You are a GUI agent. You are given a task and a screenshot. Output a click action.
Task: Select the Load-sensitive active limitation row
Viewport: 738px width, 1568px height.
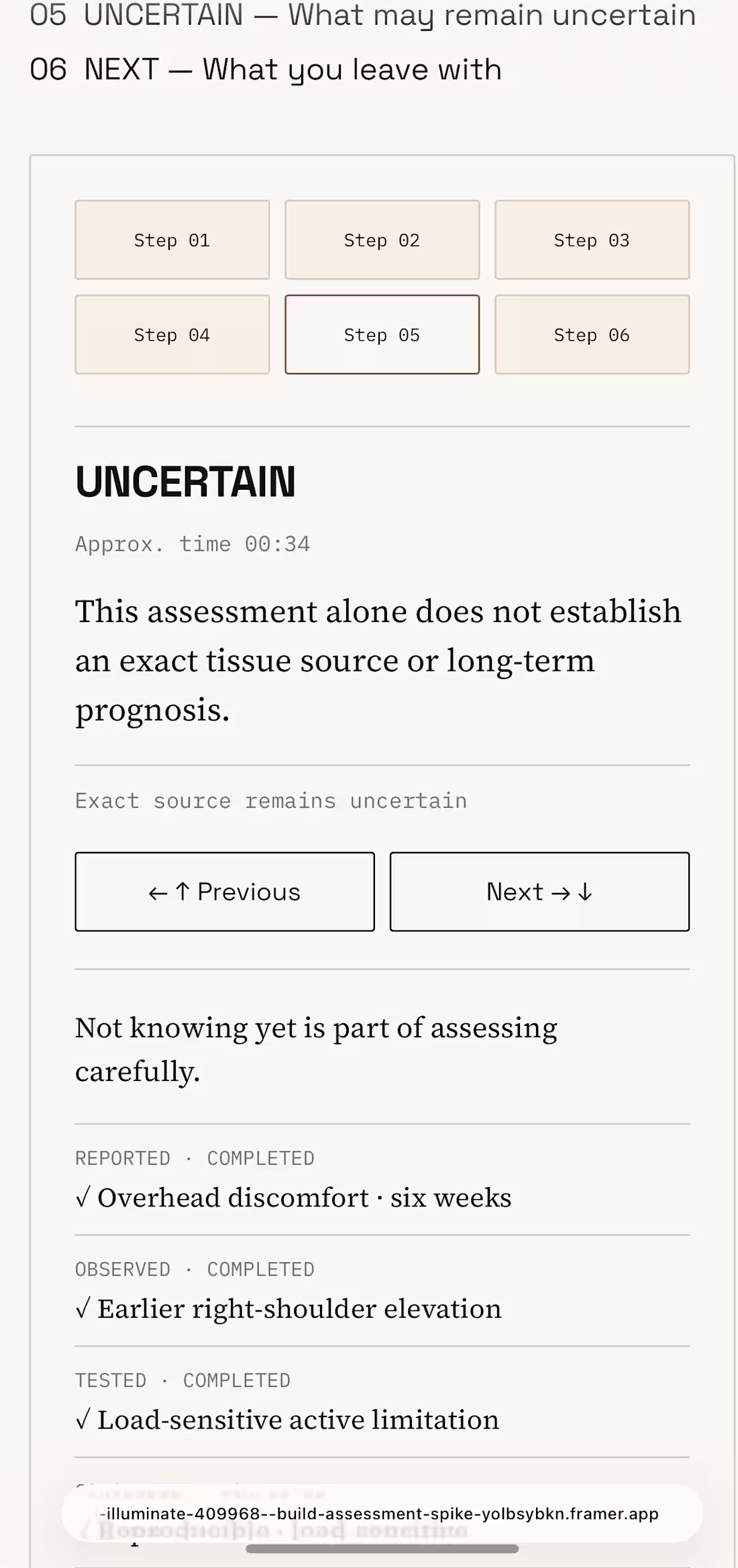point(382,1402)
